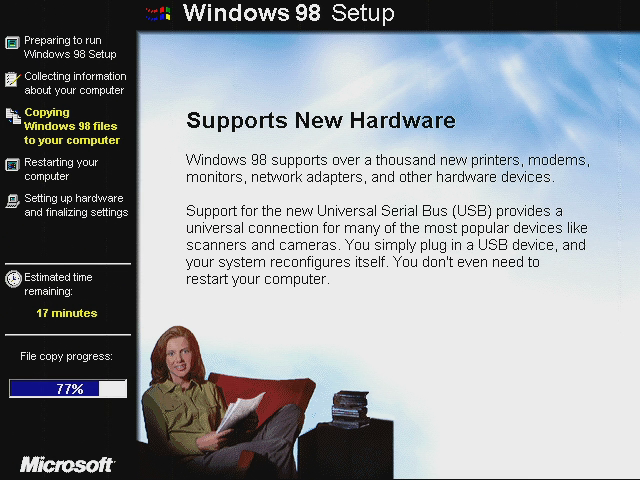Click the Preparing to run Setup icon
This screenshot has height=480, width=640.
click(12, 42)
